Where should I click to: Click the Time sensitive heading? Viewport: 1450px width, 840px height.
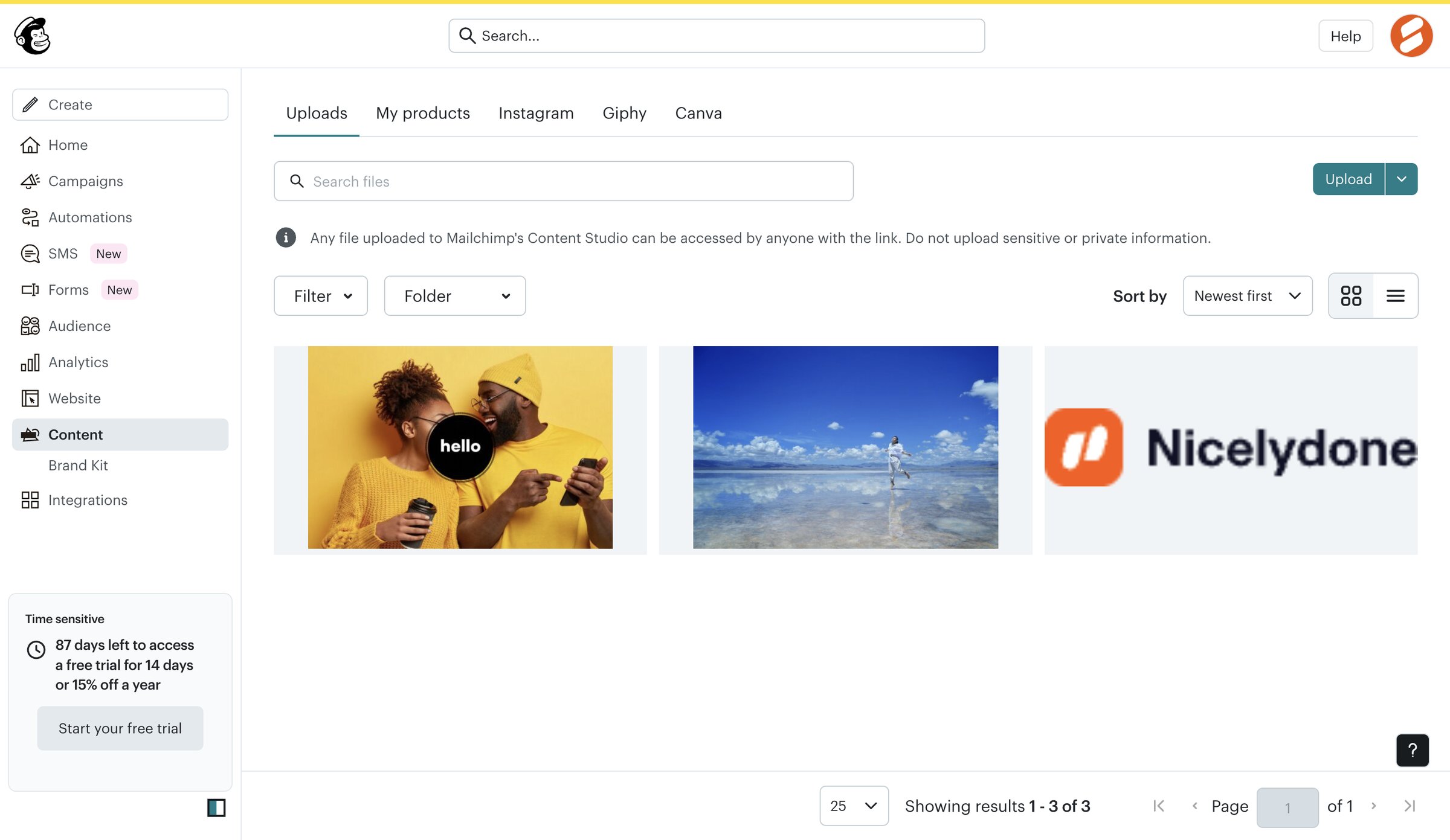(65, 619)
